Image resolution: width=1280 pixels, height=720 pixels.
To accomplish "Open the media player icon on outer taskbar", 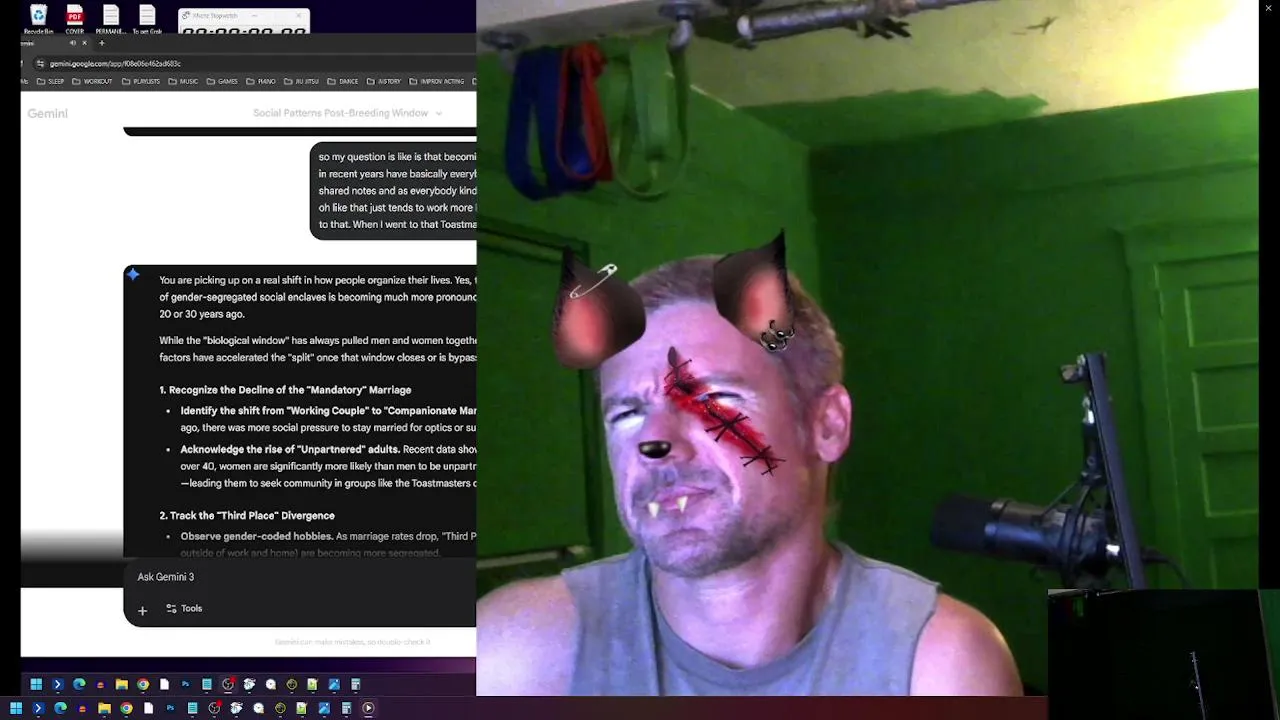I will (x=368, y=708).
